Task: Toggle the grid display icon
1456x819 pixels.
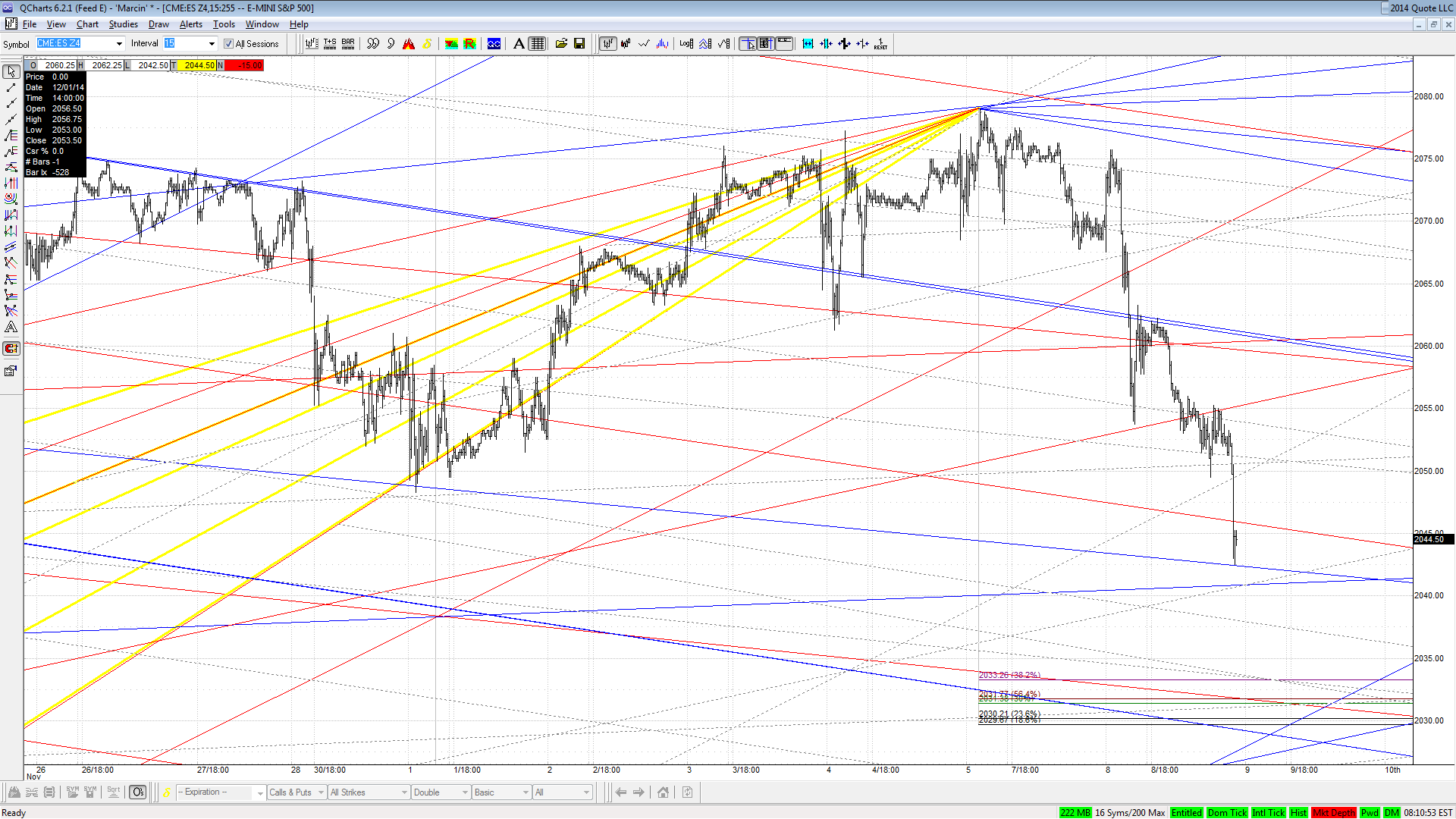Action: 538,44
